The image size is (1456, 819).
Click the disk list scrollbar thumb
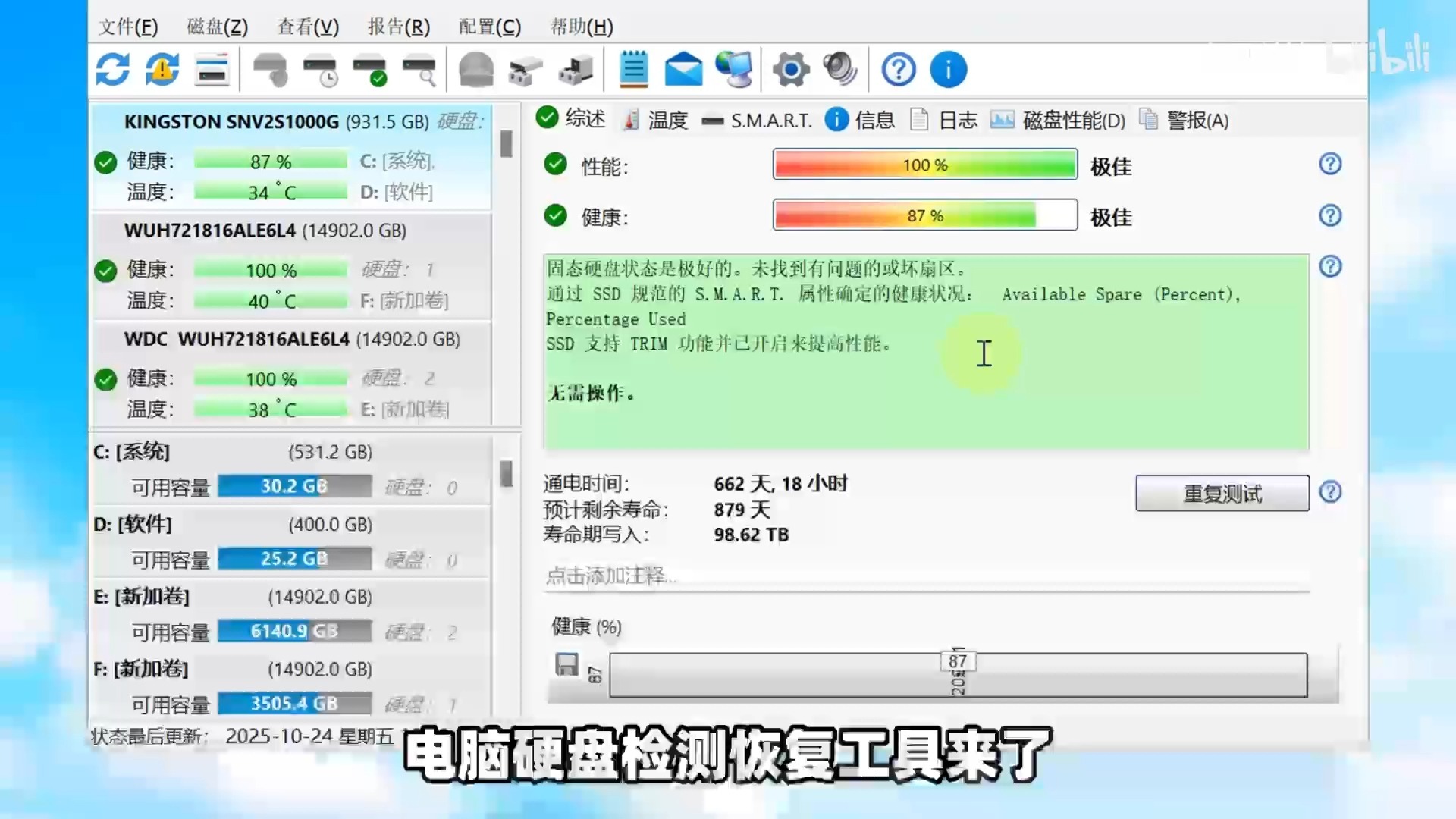507,143
